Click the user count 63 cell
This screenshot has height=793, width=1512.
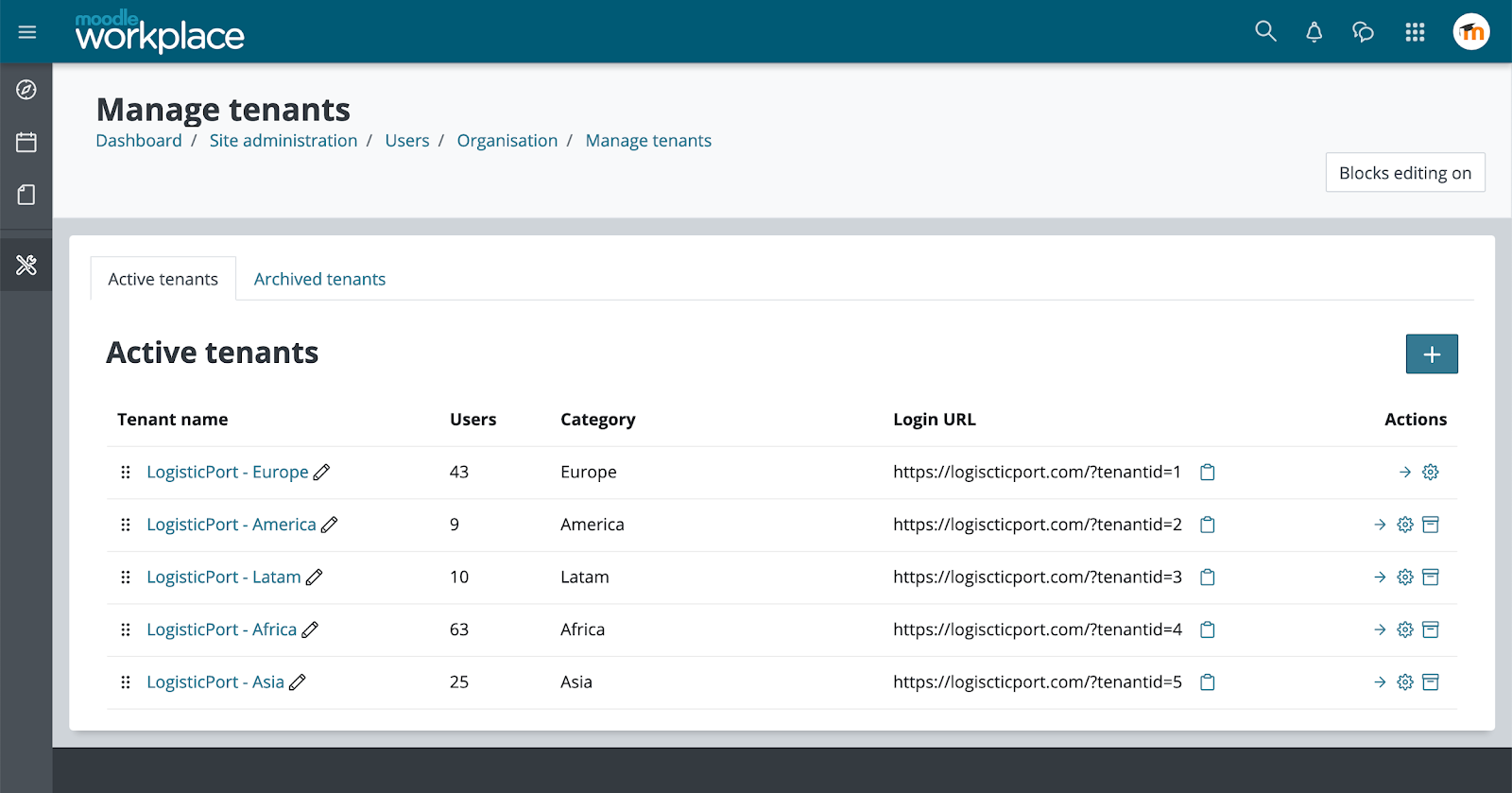[459, 629]
